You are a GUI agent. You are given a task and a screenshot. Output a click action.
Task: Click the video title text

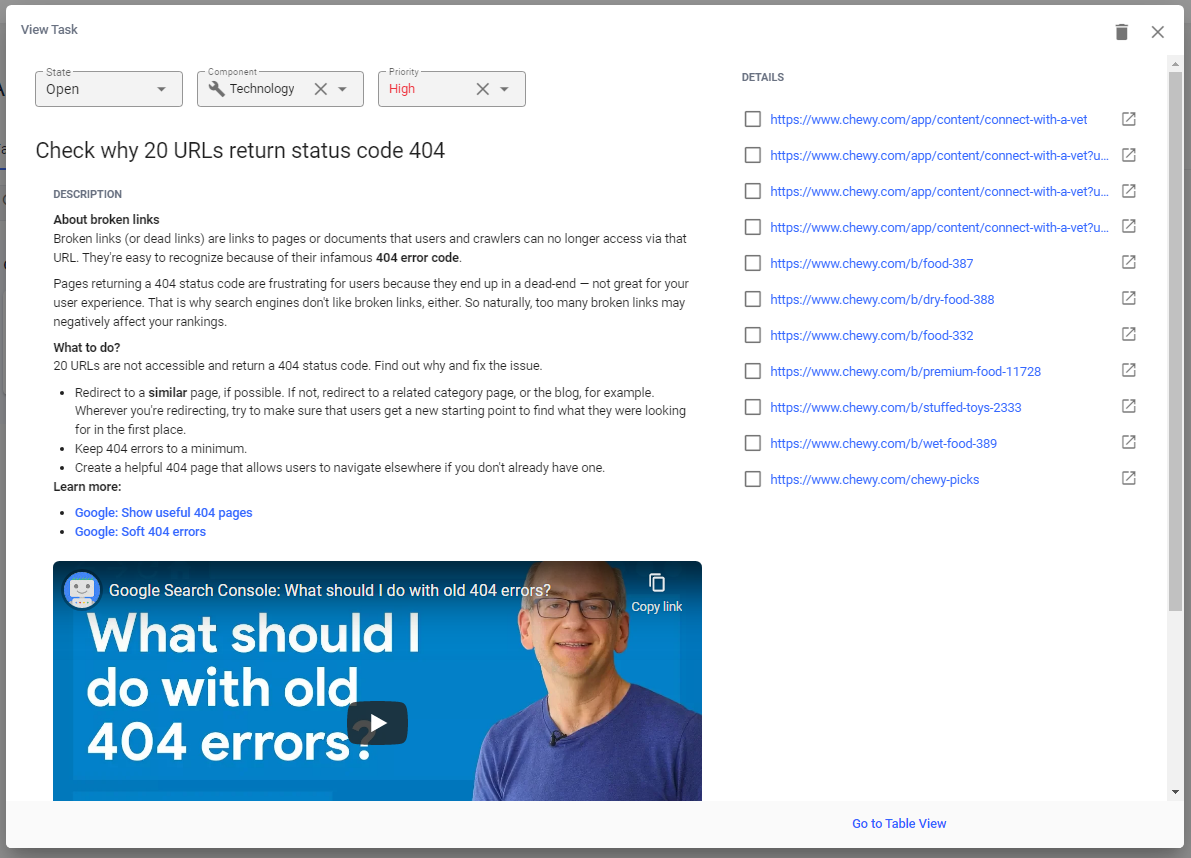(330, 590)
